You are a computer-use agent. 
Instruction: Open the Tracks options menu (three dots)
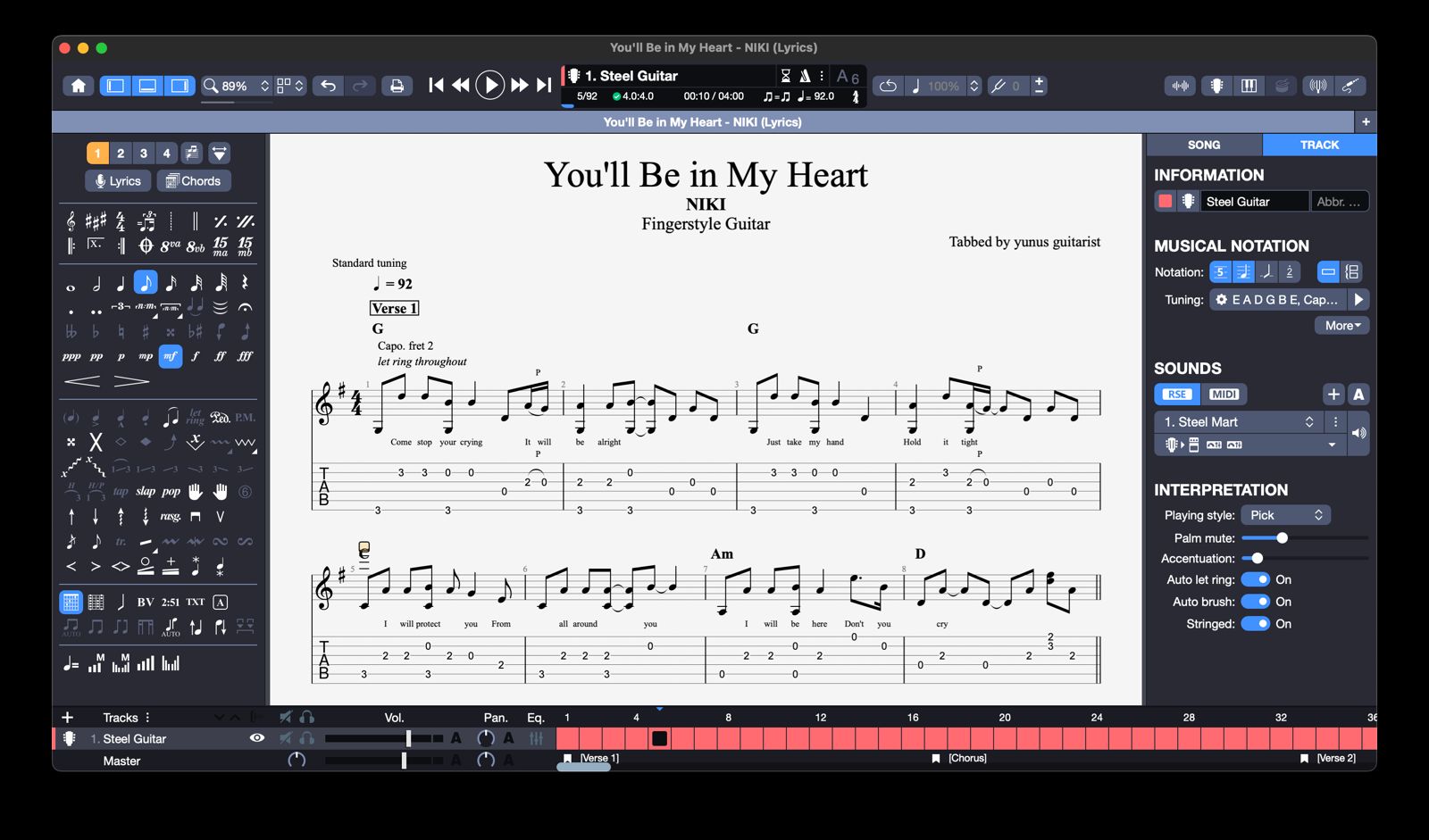click(147, 718)
